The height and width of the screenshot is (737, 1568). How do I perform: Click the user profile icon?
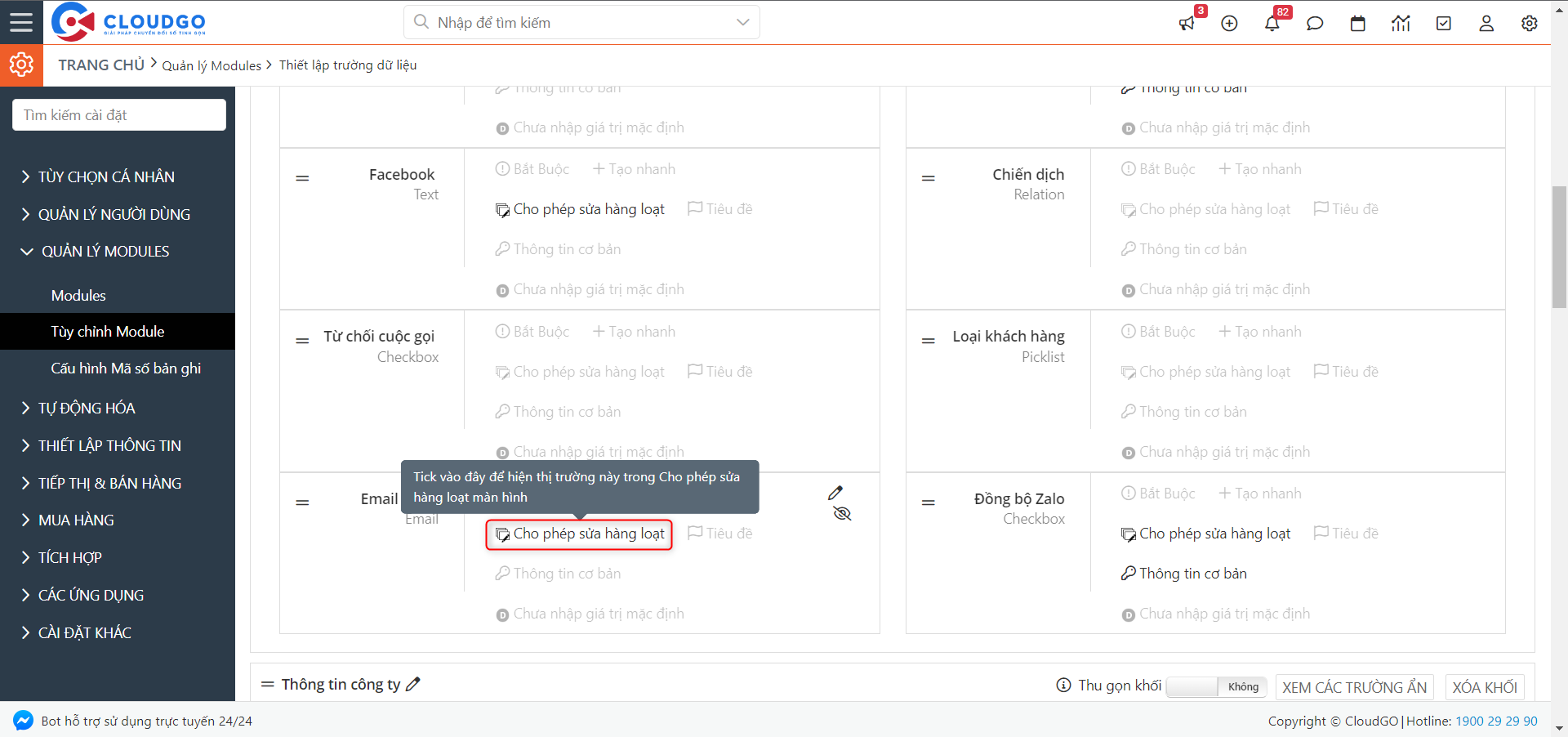(x=1486, y=24)
